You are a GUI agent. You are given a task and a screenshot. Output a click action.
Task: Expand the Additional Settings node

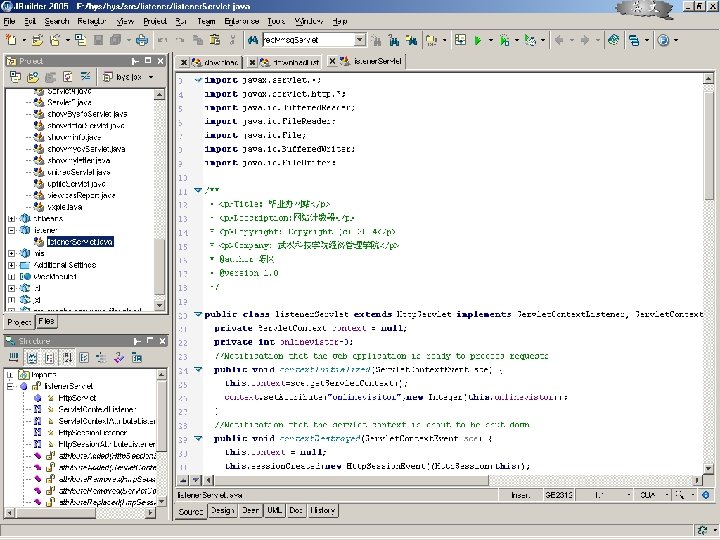point(11,265)
